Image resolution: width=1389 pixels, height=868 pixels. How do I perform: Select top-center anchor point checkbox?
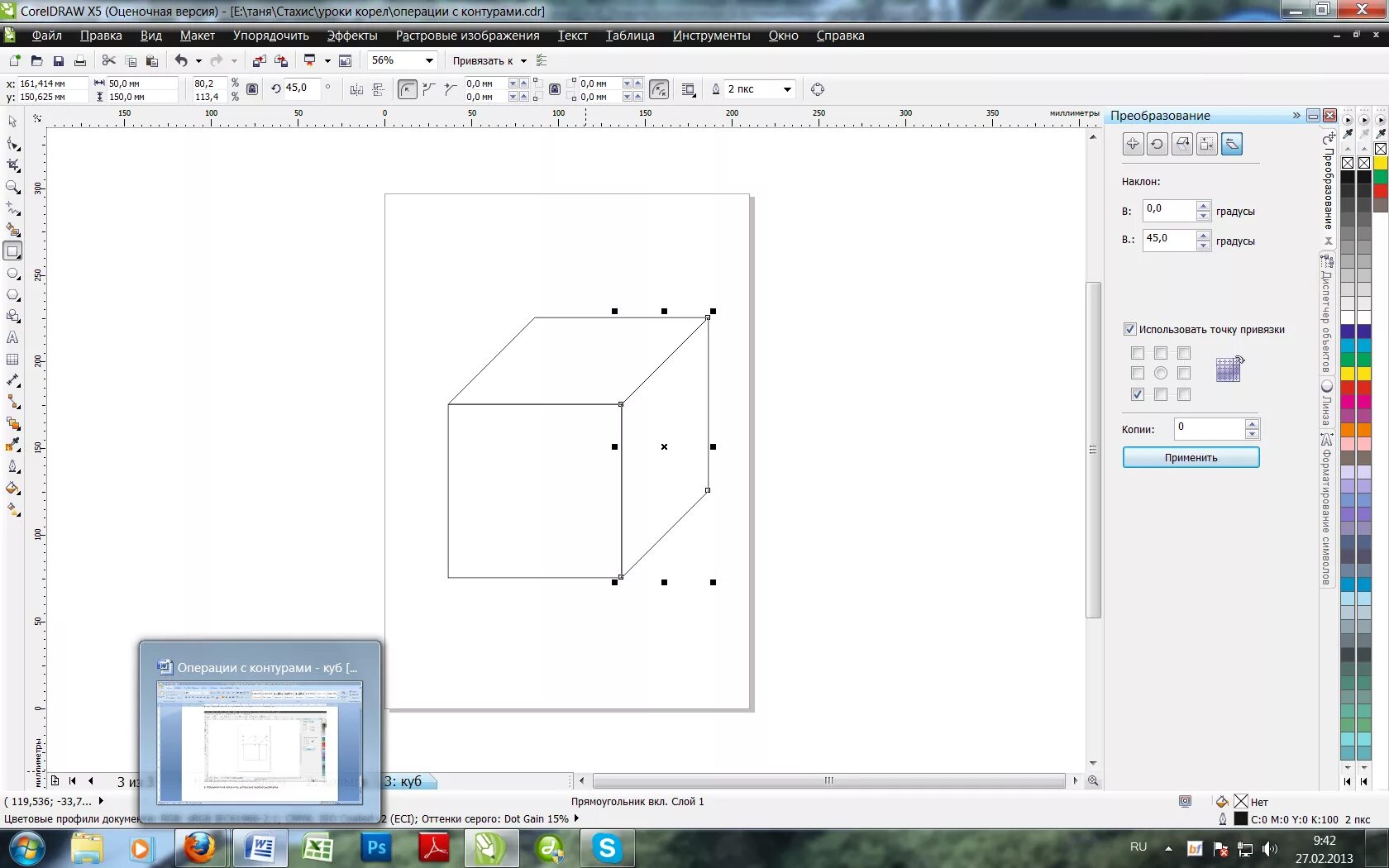click(x=1161, y=353)
